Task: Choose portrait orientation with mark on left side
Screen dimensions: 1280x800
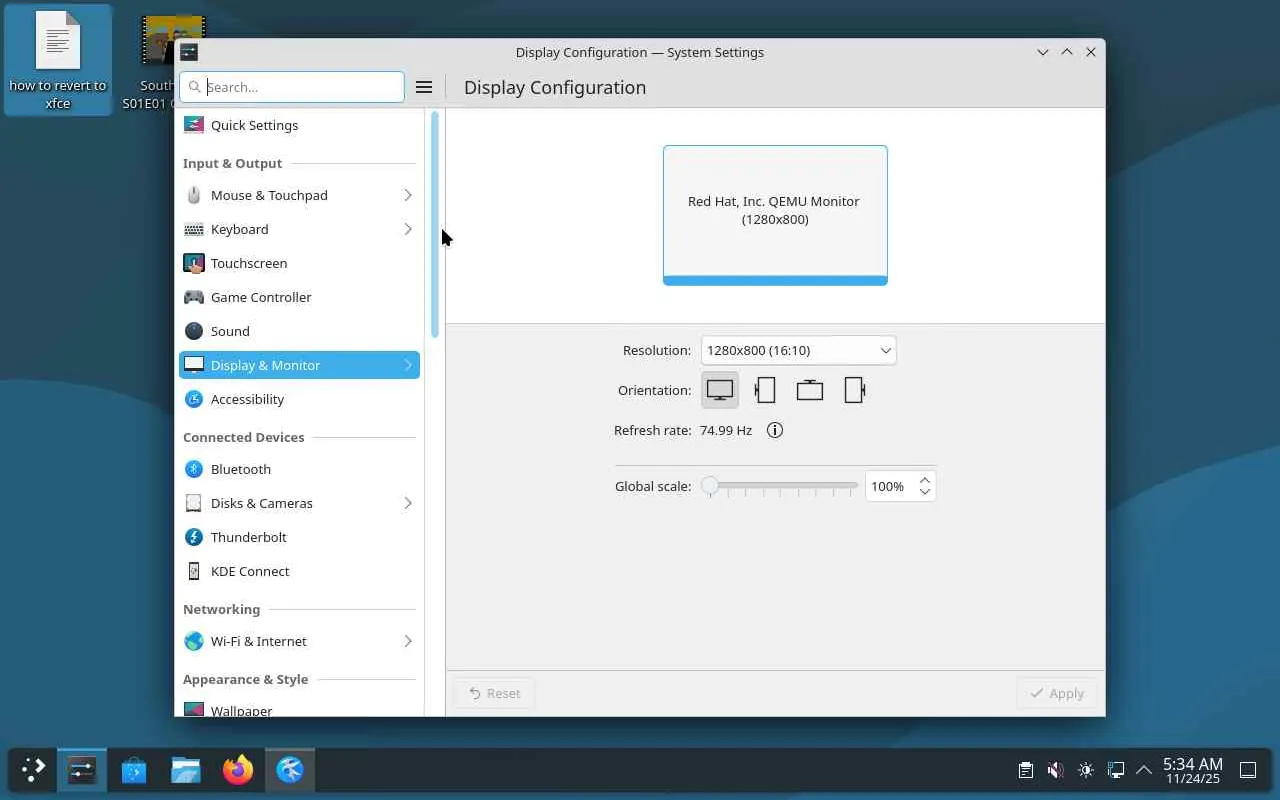Action: [765, 390]
